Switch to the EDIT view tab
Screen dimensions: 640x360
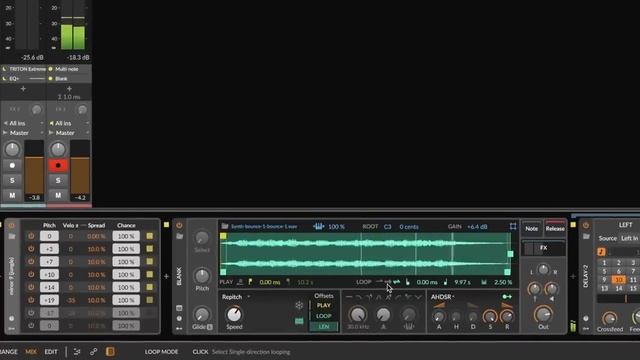coord(51,351)
